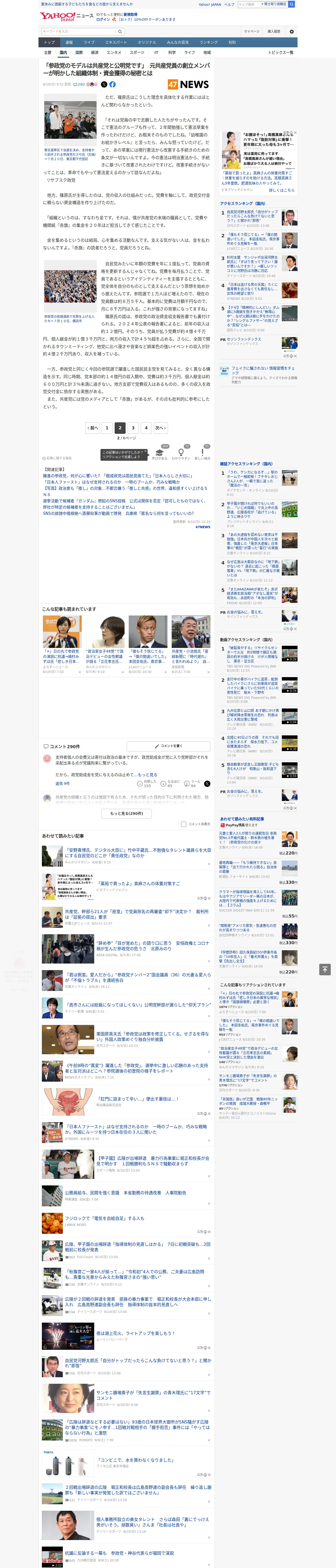Click the ログイン link in header
Image resolution: width=336 pixels, height=1568 pixels.
tap(103, 20)
